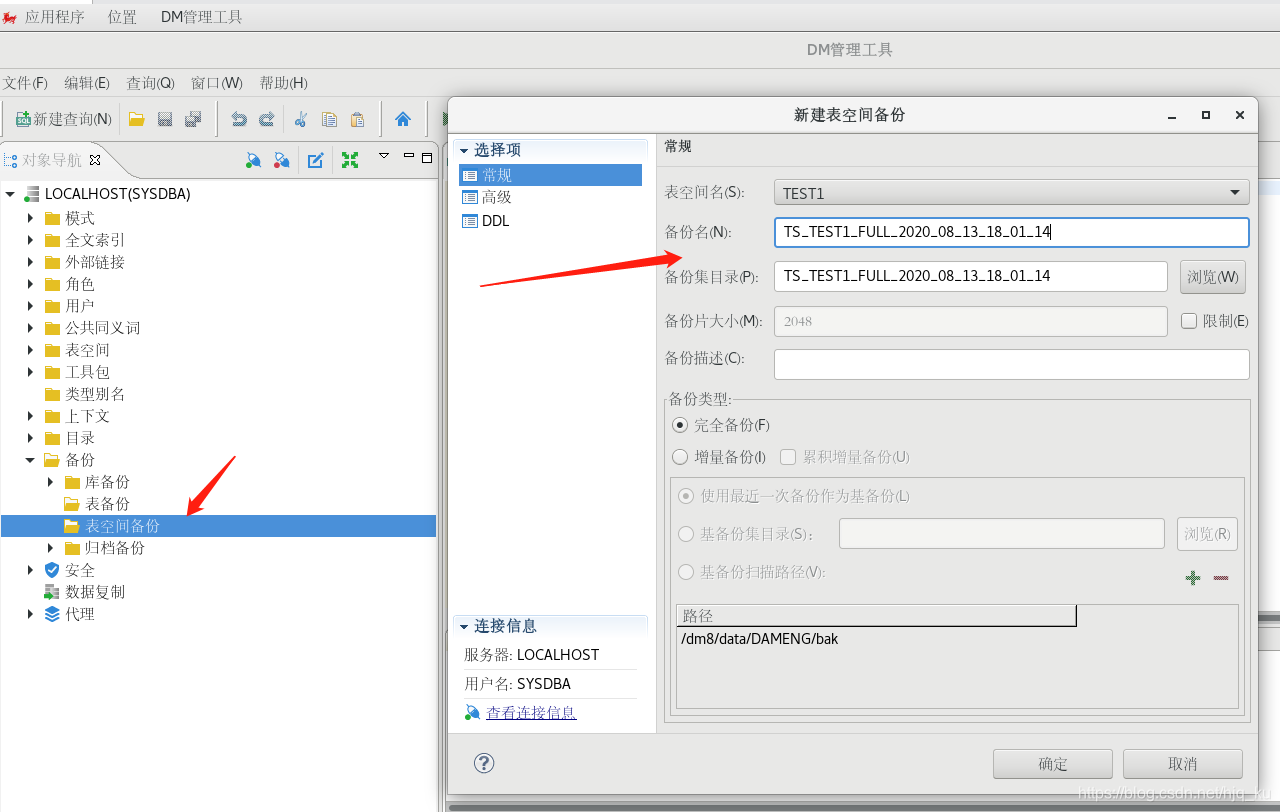Click the 代理 layered icon in tree
The height and width of the screenshot is (812, 1280).
tap(52, 614)
